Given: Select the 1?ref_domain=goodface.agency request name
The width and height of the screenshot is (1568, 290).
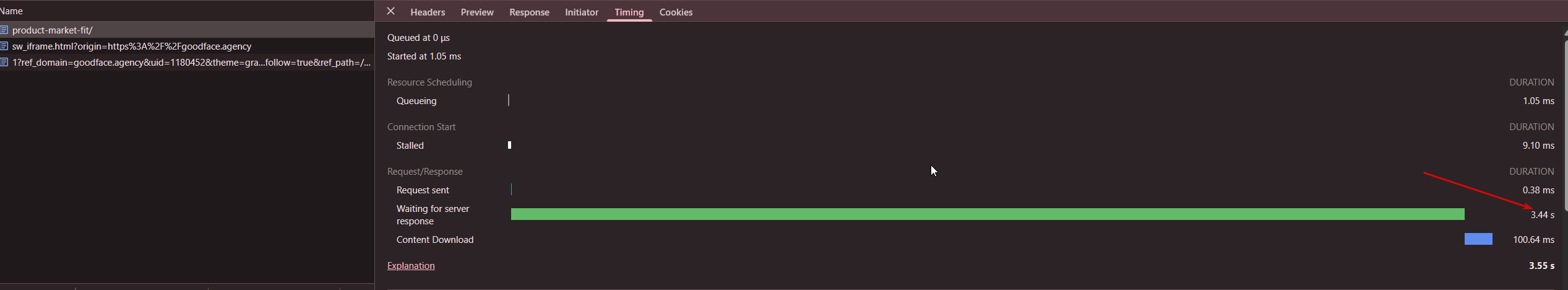Looking at the screenshot, I should [x=191, y=63].
